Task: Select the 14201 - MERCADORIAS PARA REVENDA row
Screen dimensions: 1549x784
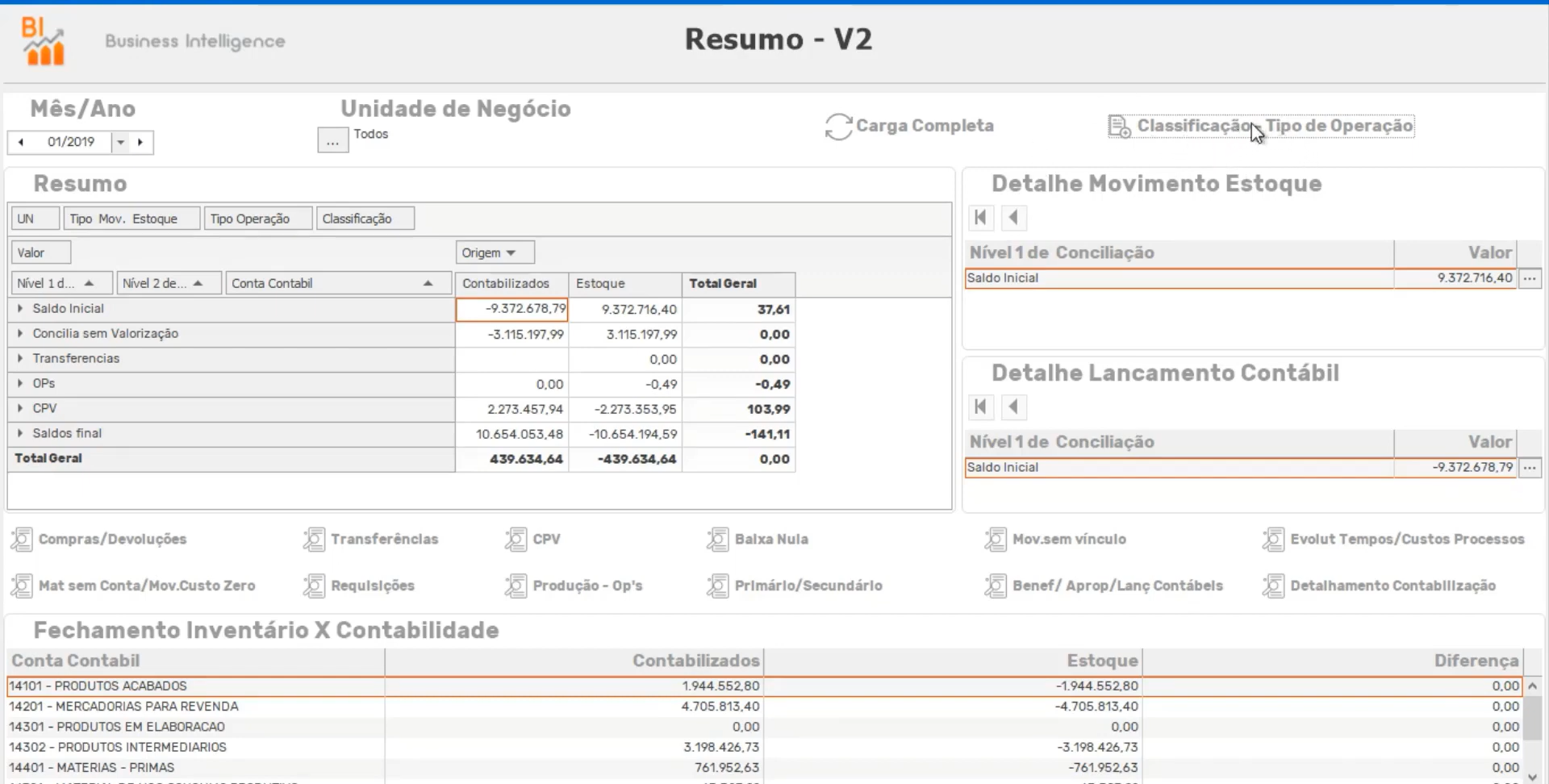Action: [x=194, y=707]
